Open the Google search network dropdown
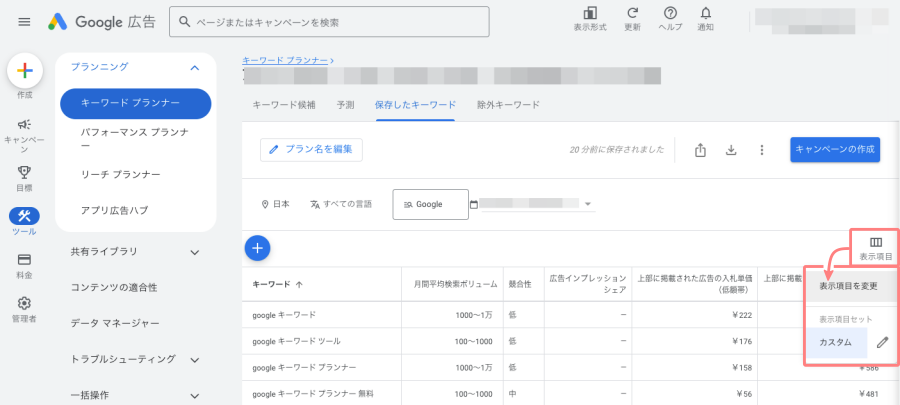 point(430,204)
